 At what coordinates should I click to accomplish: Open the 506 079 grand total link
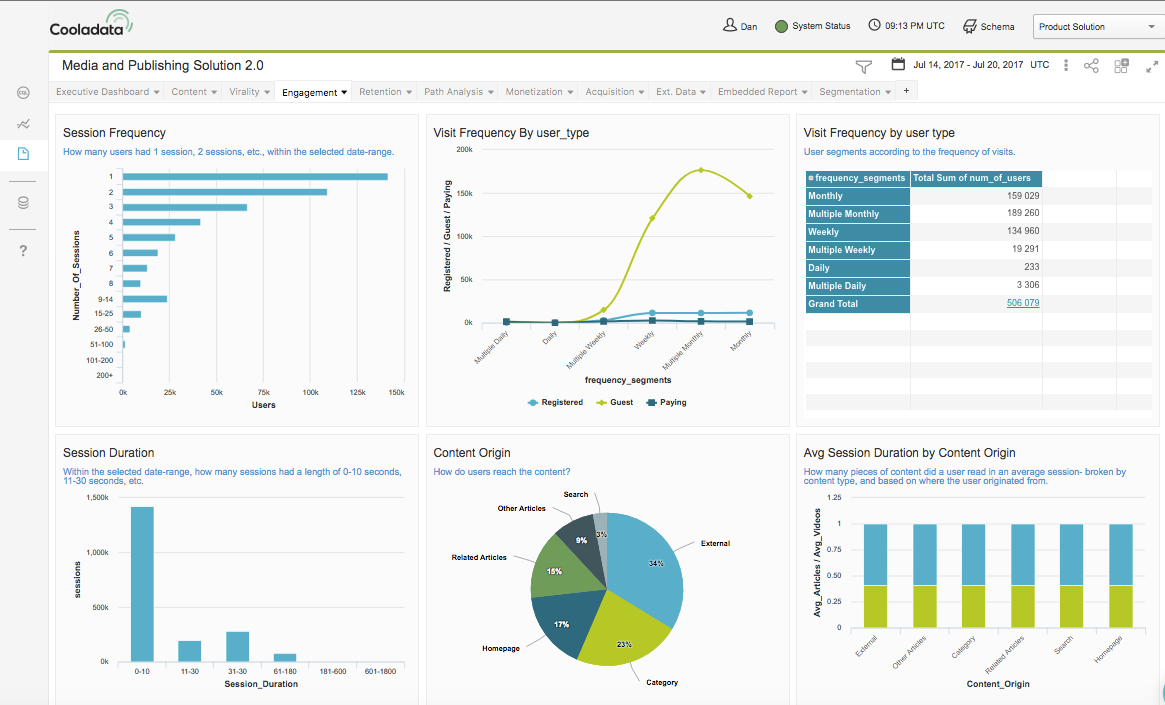click(1022, 303)
